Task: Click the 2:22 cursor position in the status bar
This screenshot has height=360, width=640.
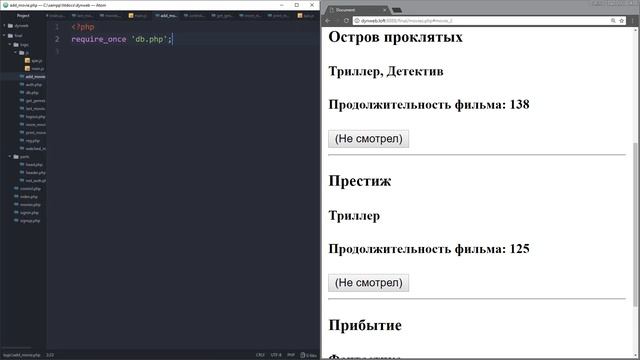Action: click(50, 355)
